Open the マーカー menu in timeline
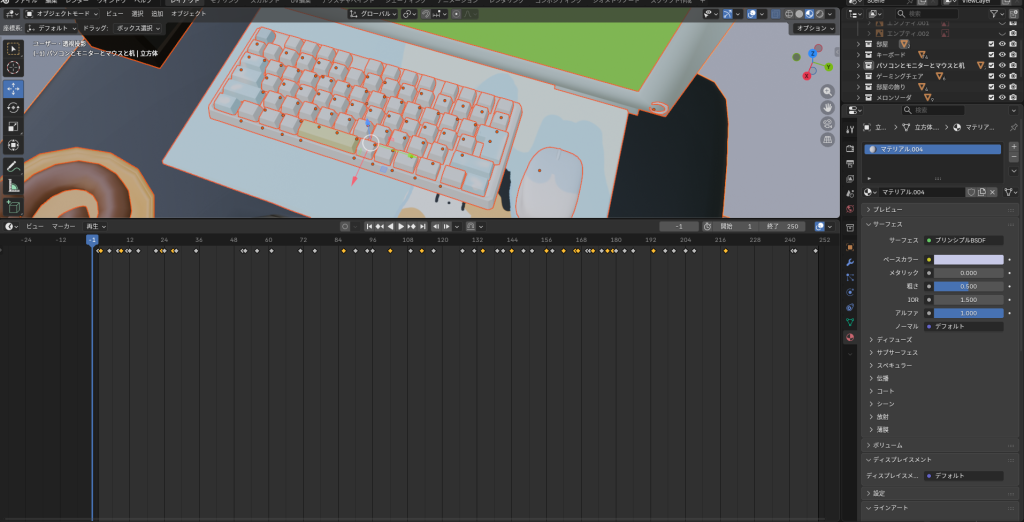This screenshot has width=1024, height=522. pos(63,227)
